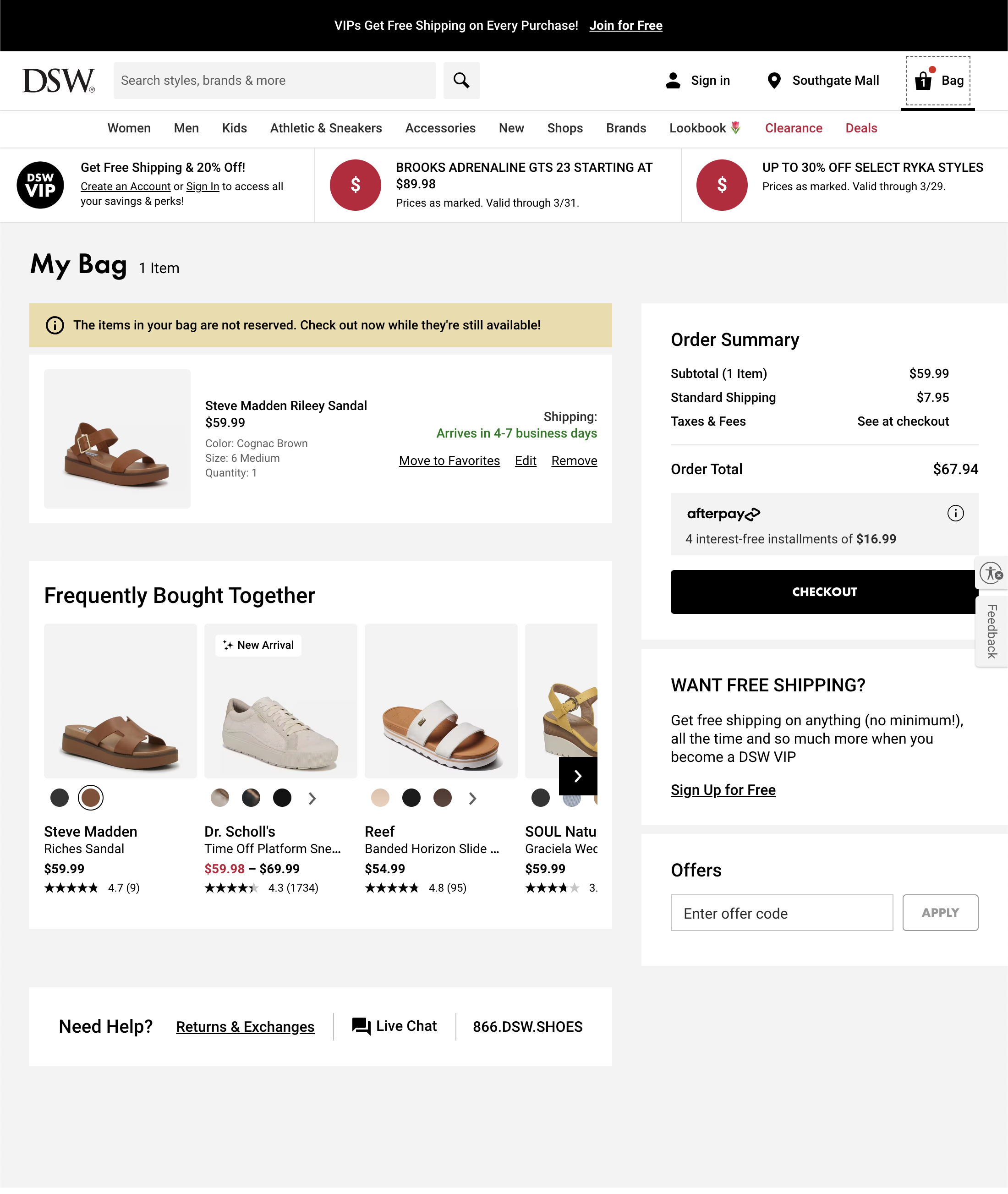The width and height of the screenshot is (1008, 1194).
Task: Show additional Reef slide color options
Action: click(472, 799)
